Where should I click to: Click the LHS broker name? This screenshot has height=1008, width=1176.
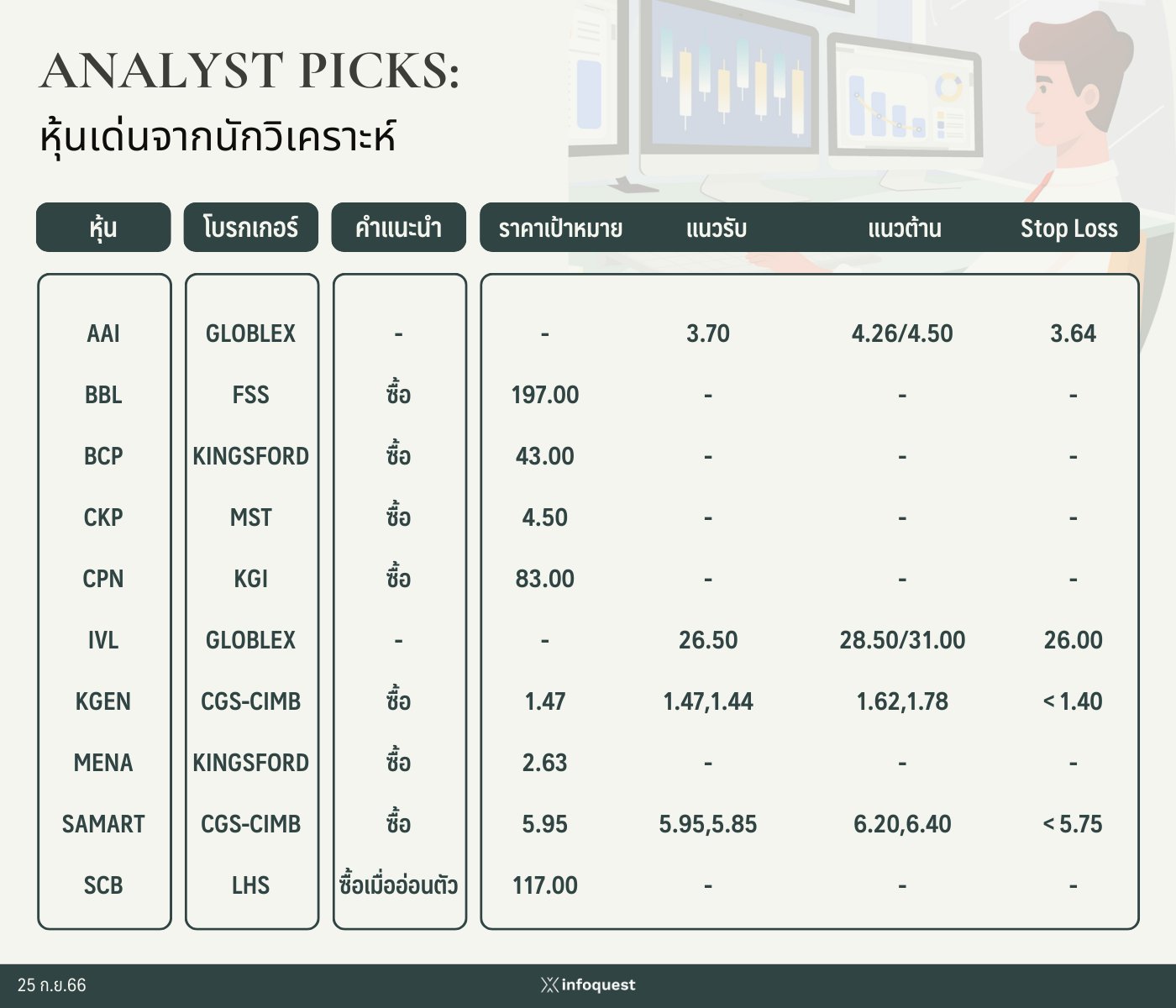point(251,885)
